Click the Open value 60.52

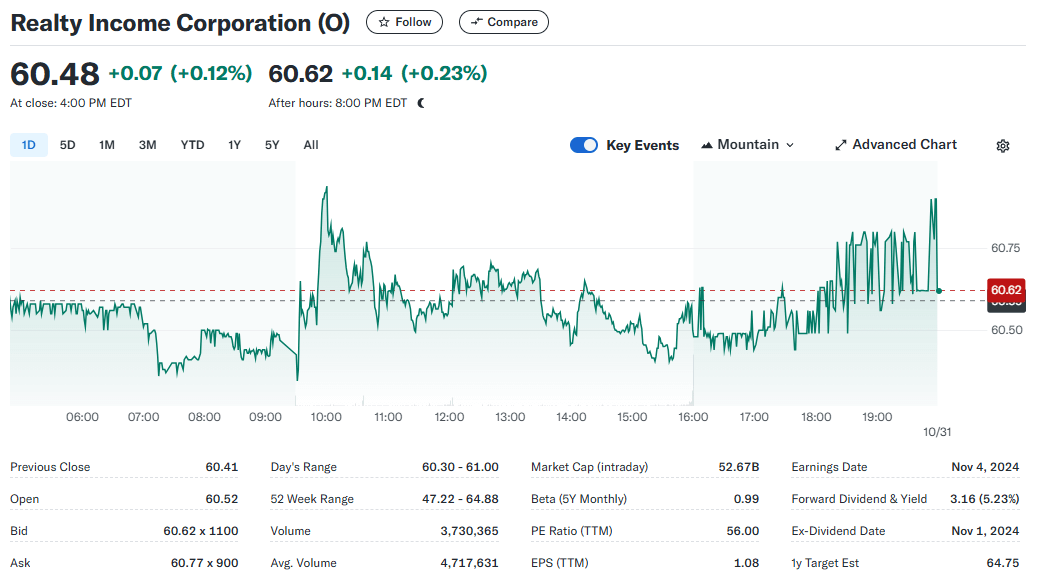pos(221,499)
